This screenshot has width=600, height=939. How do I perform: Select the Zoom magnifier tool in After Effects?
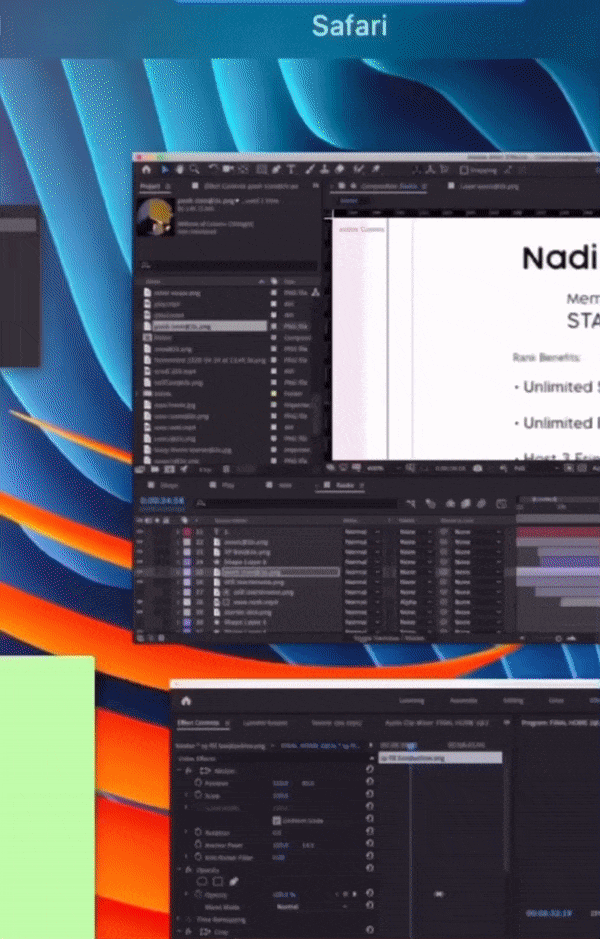[194, 169]
